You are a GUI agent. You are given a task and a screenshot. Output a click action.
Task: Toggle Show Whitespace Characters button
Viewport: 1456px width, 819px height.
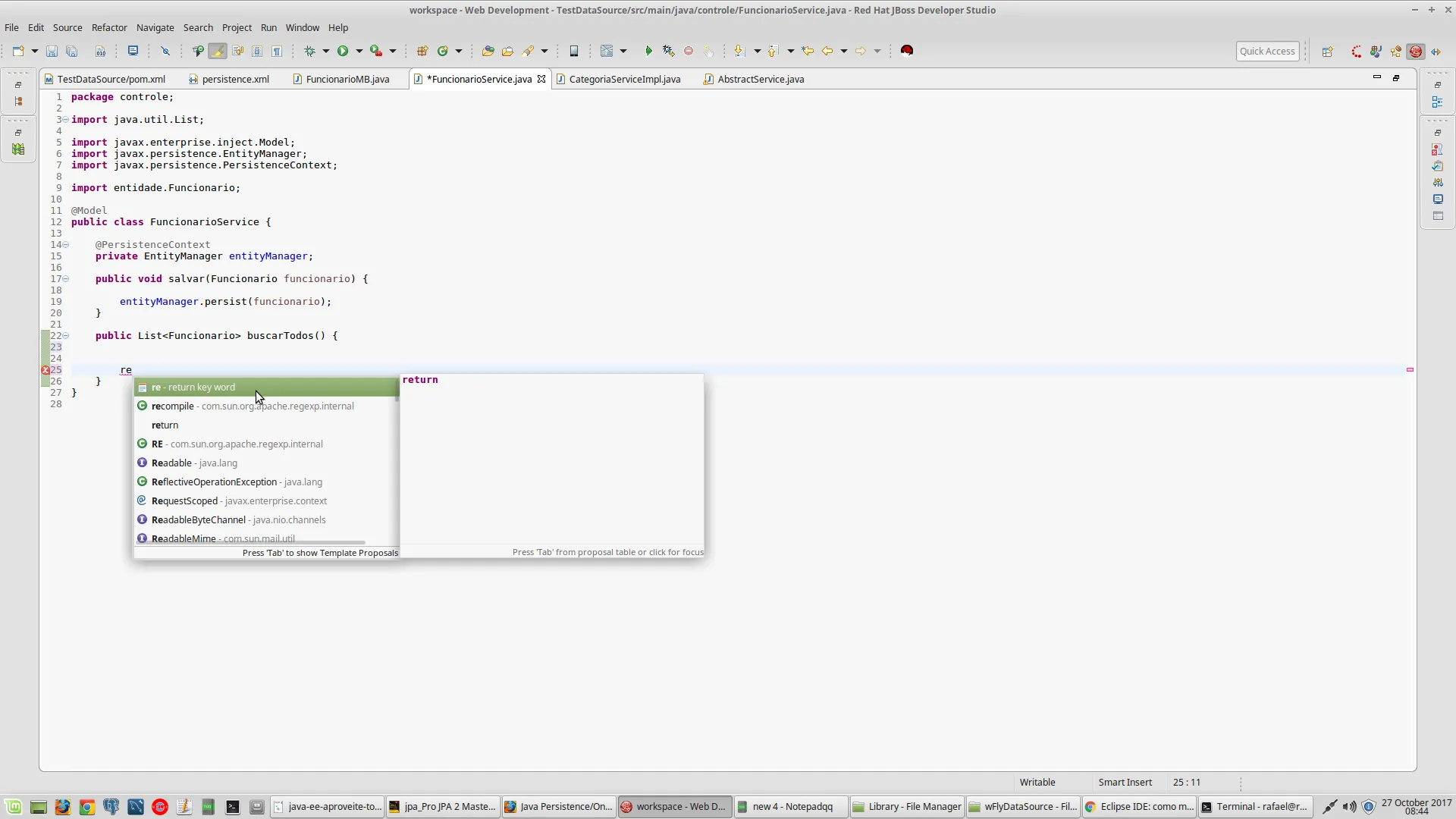coord(277,51)
